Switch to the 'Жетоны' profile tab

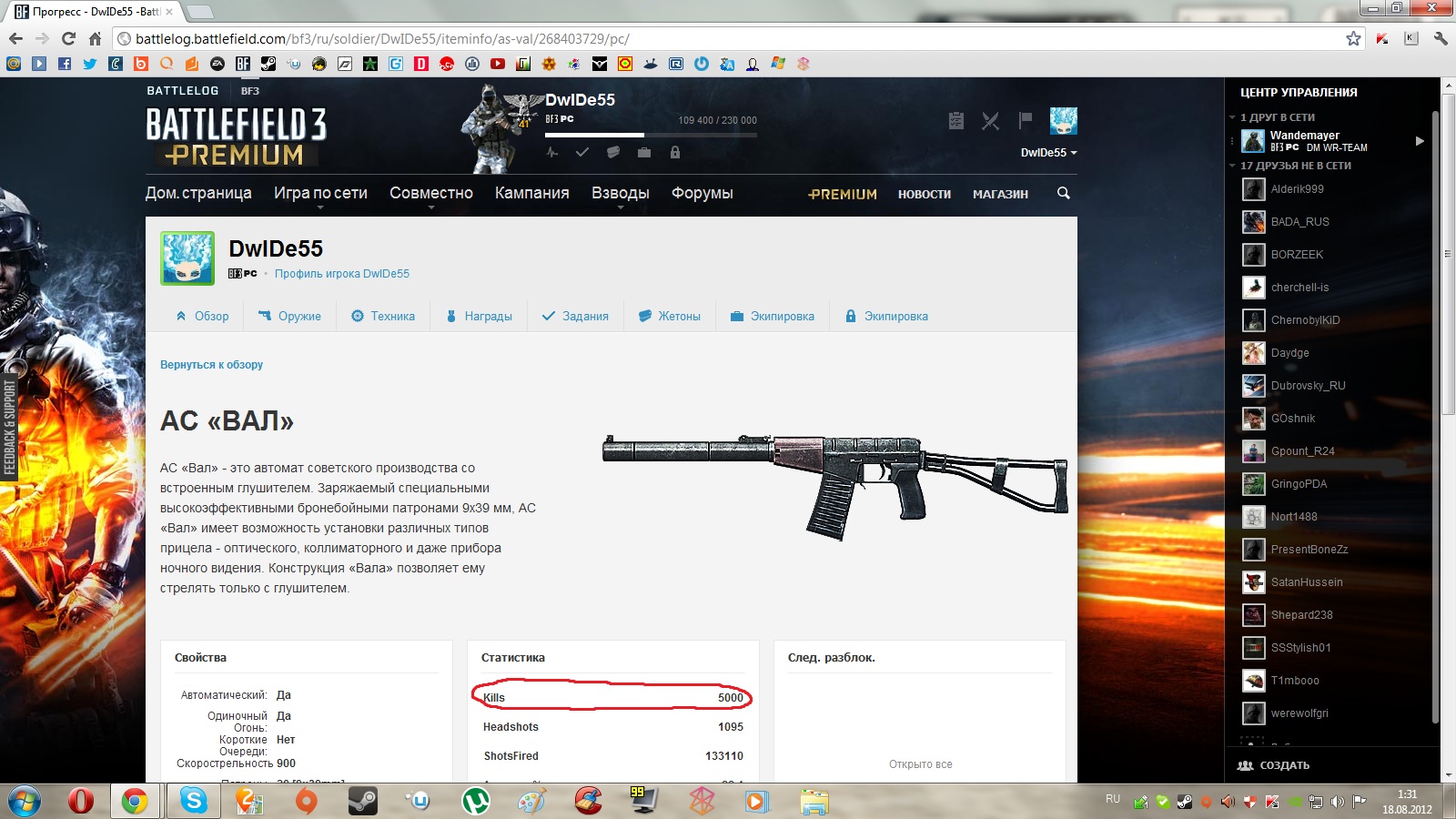(x=670, y=316)
